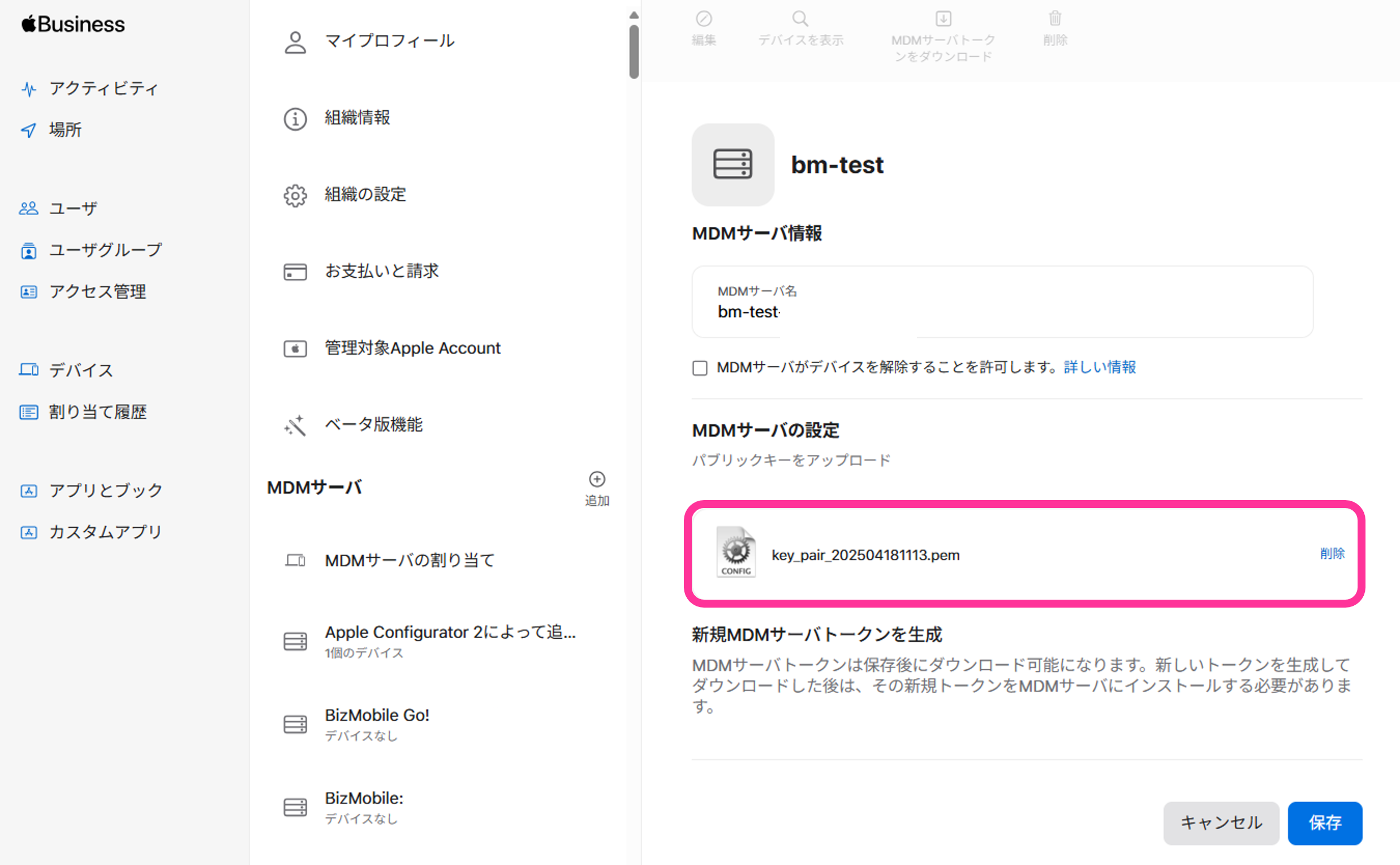Open the 詳しい情報 link
Viewport: 1400px width, 865px height.
tap(1099, 367)
